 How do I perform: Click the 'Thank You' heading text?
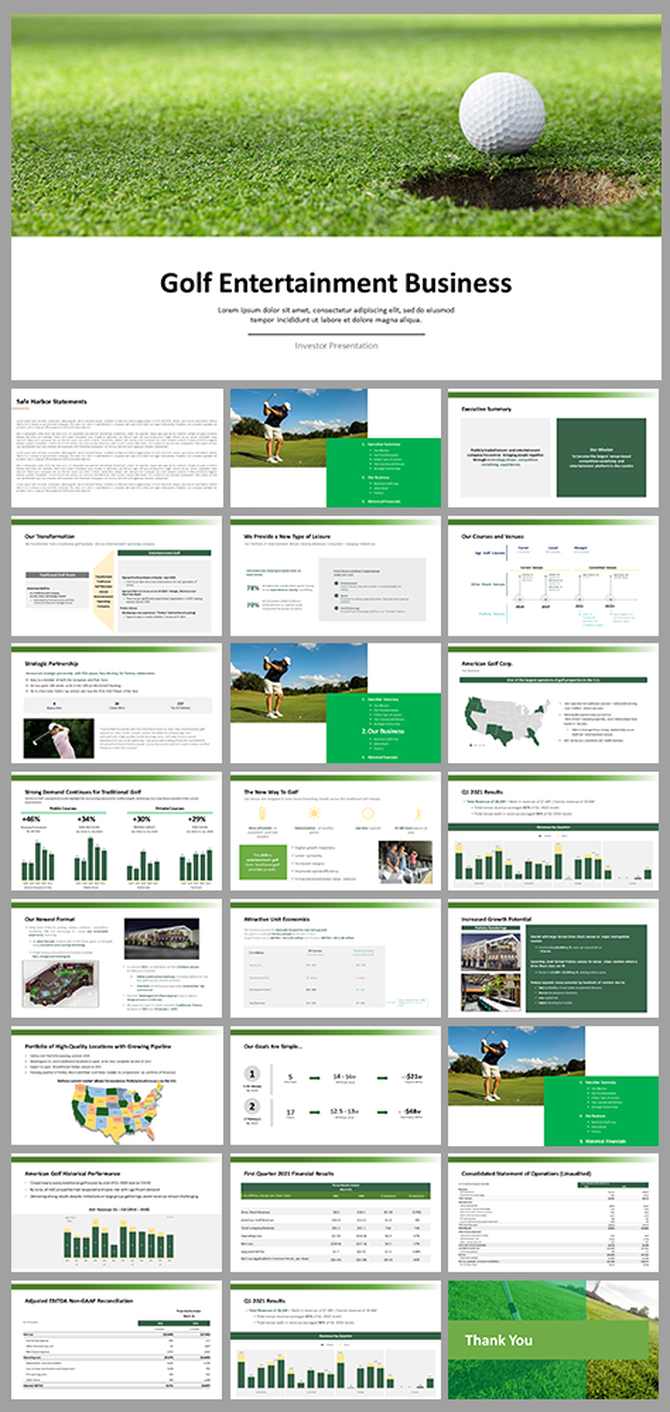(498, 1340)
